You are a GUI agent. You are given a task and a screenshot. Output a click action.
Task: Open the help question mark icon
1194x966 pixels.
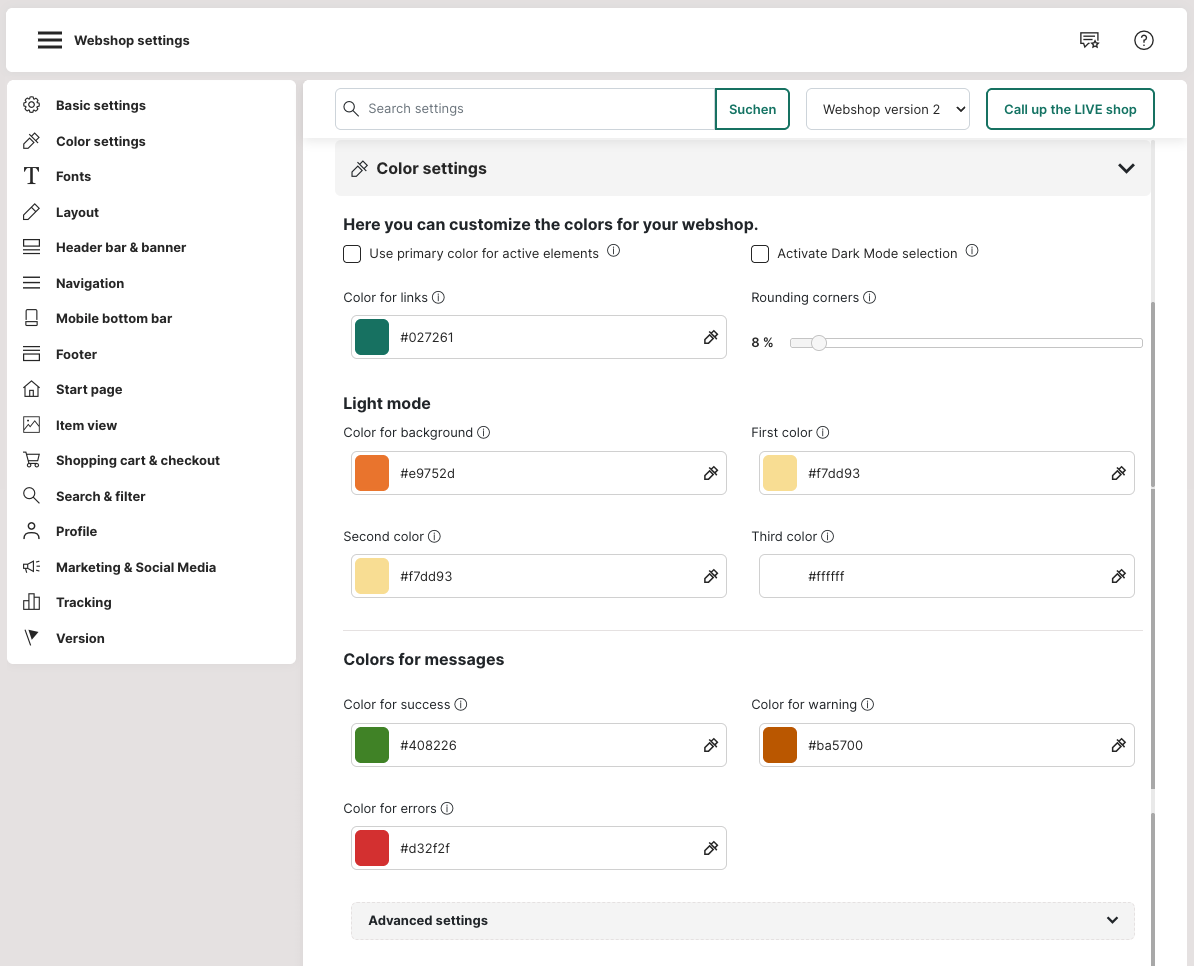1144,40
